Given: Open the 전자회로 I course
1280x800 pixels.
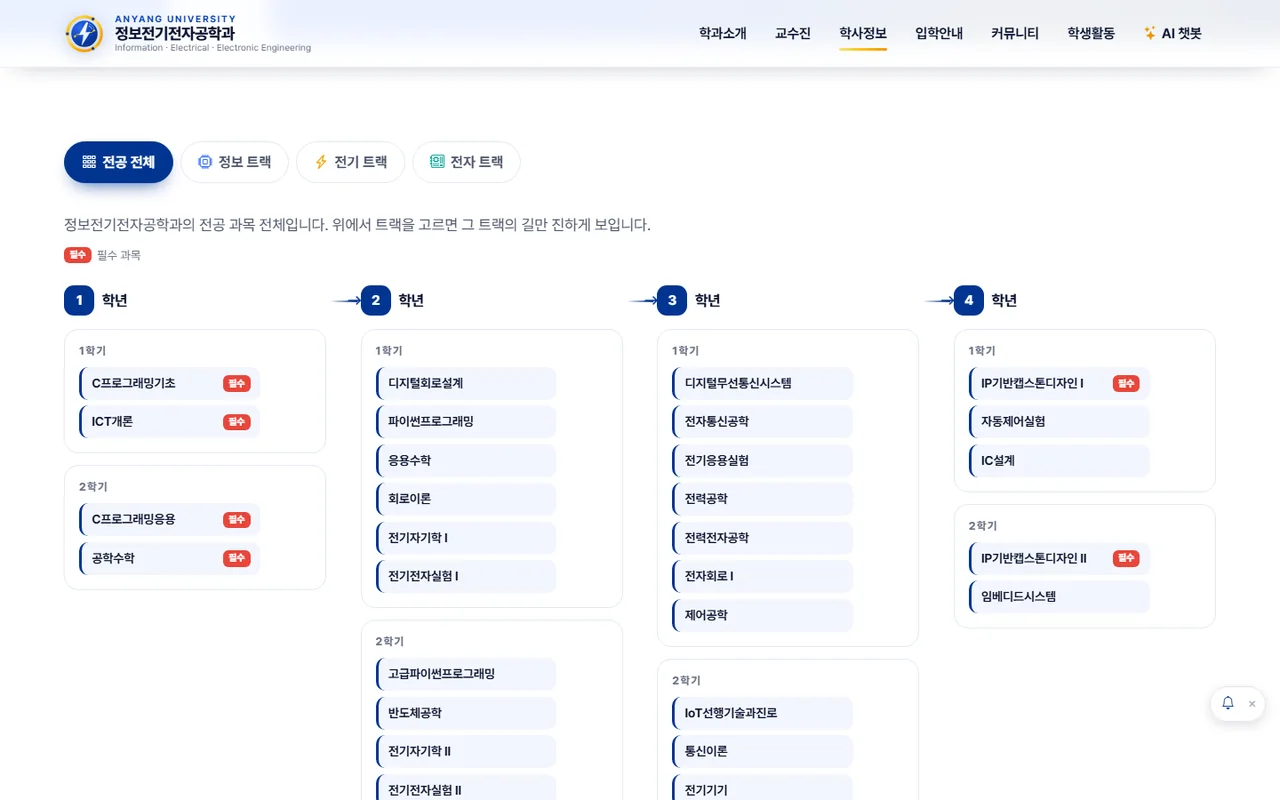Looking at the screenshot, I should click(763, 576).
